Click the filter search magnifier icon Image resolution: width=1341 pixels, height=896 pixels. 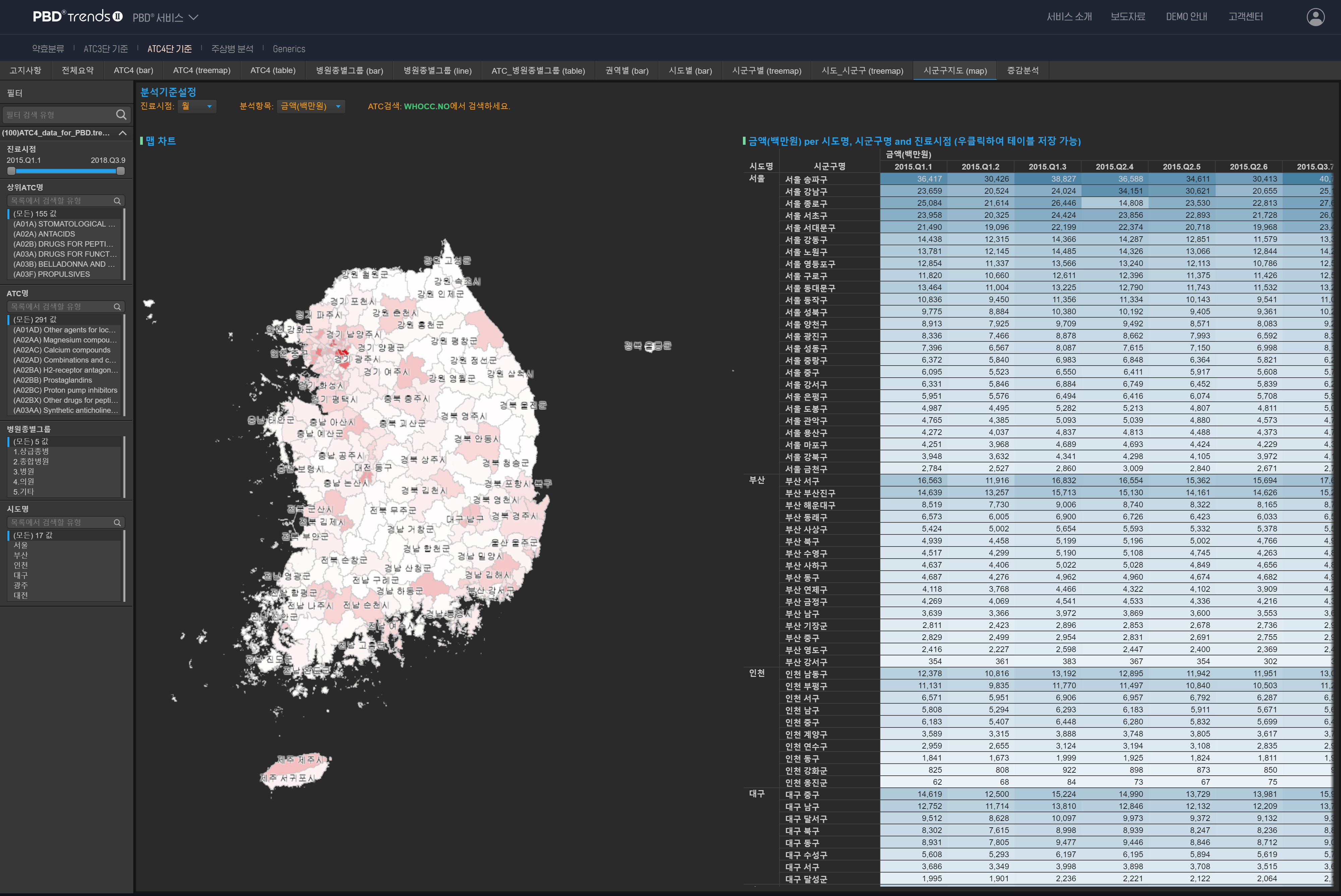(121, 115)
